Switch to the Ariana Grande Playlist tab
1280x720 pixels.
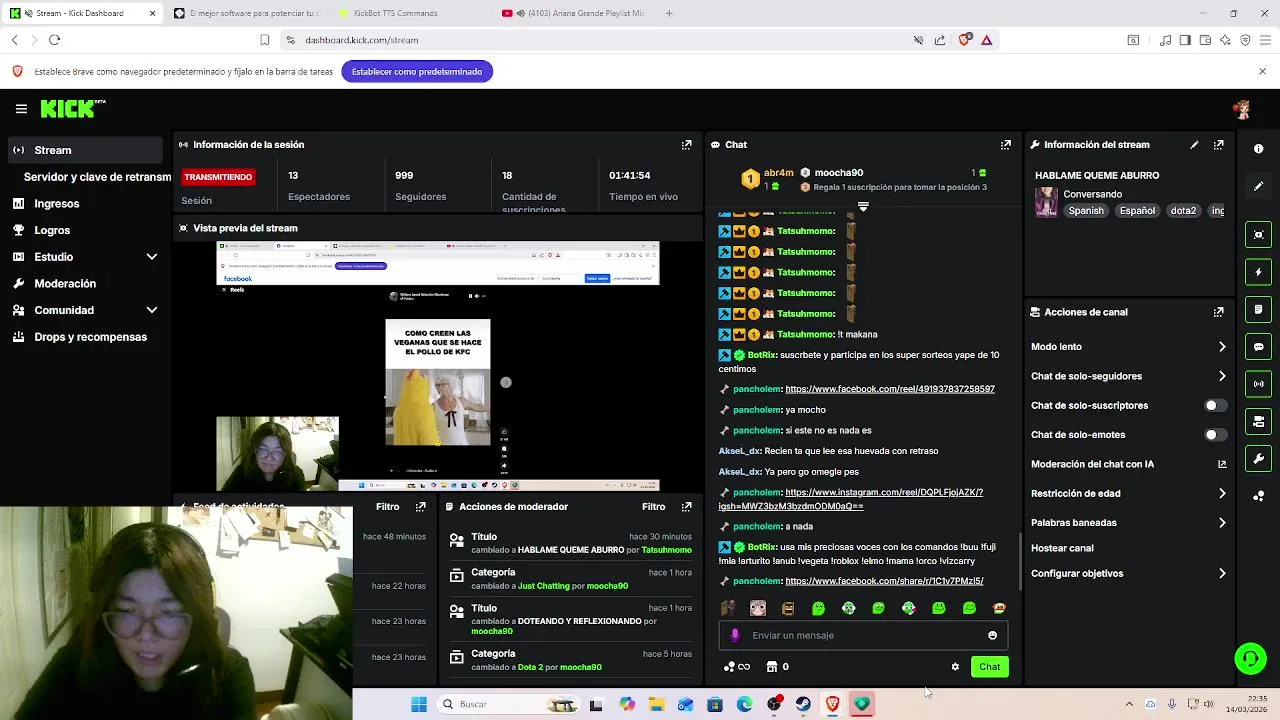575,13
